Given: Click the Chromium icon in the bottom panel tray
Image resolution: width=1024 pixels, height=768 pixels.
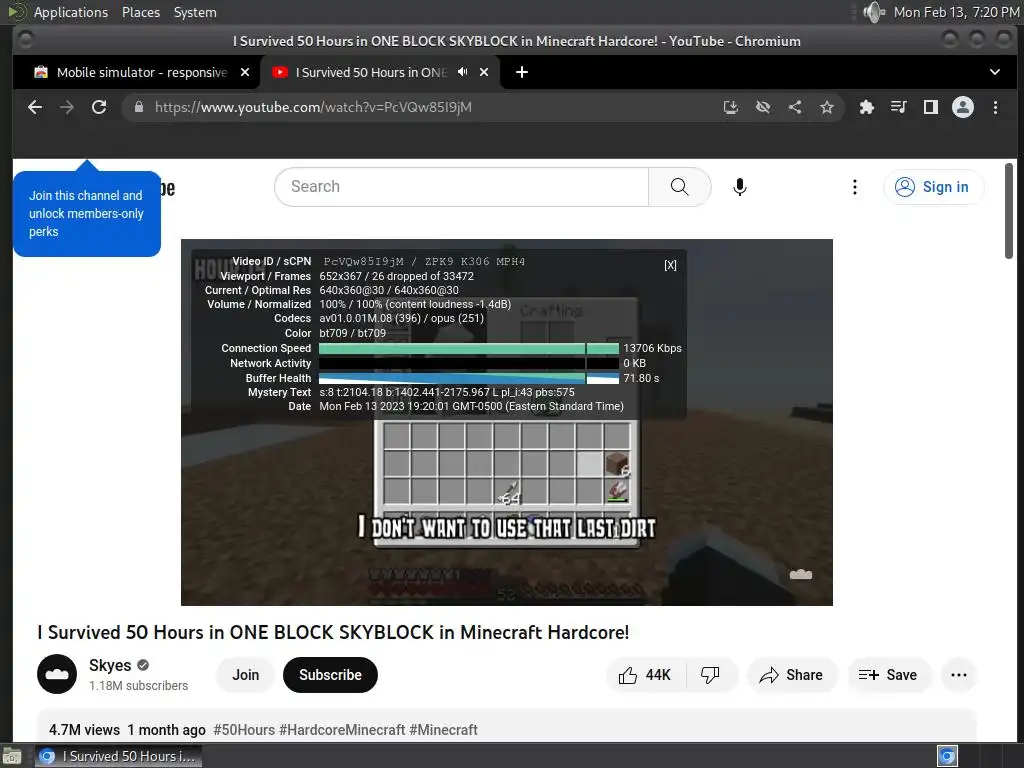Looking at the screenshot, I should click(947, 756).
